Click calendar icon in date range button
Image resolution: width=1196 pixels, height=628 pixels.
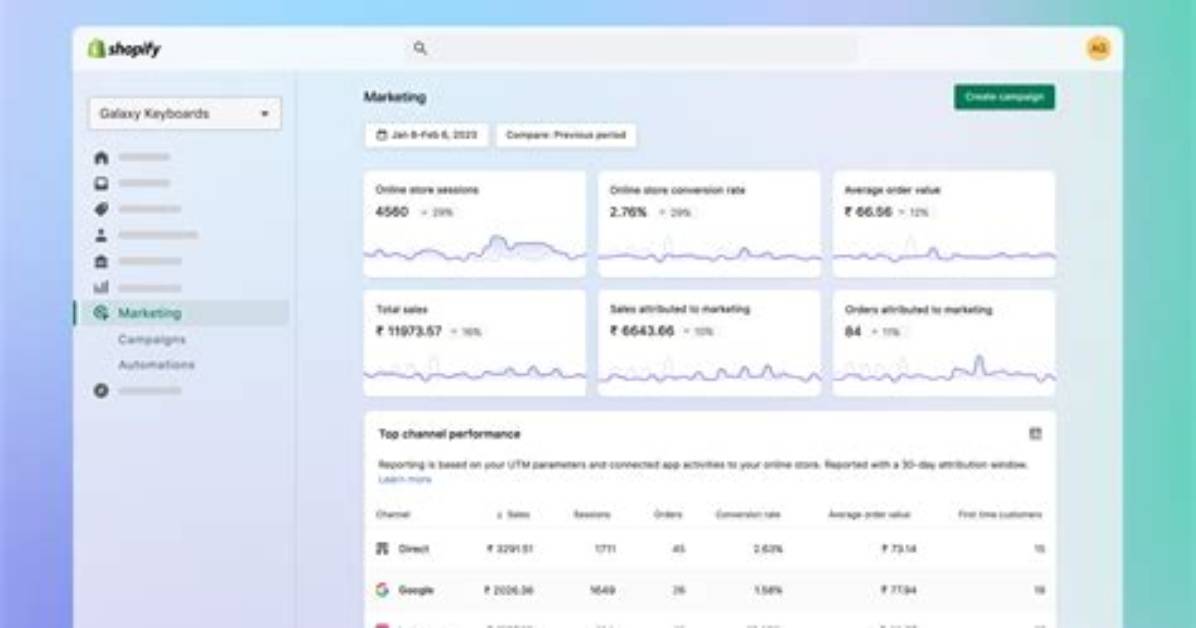(x=381, y=135)
